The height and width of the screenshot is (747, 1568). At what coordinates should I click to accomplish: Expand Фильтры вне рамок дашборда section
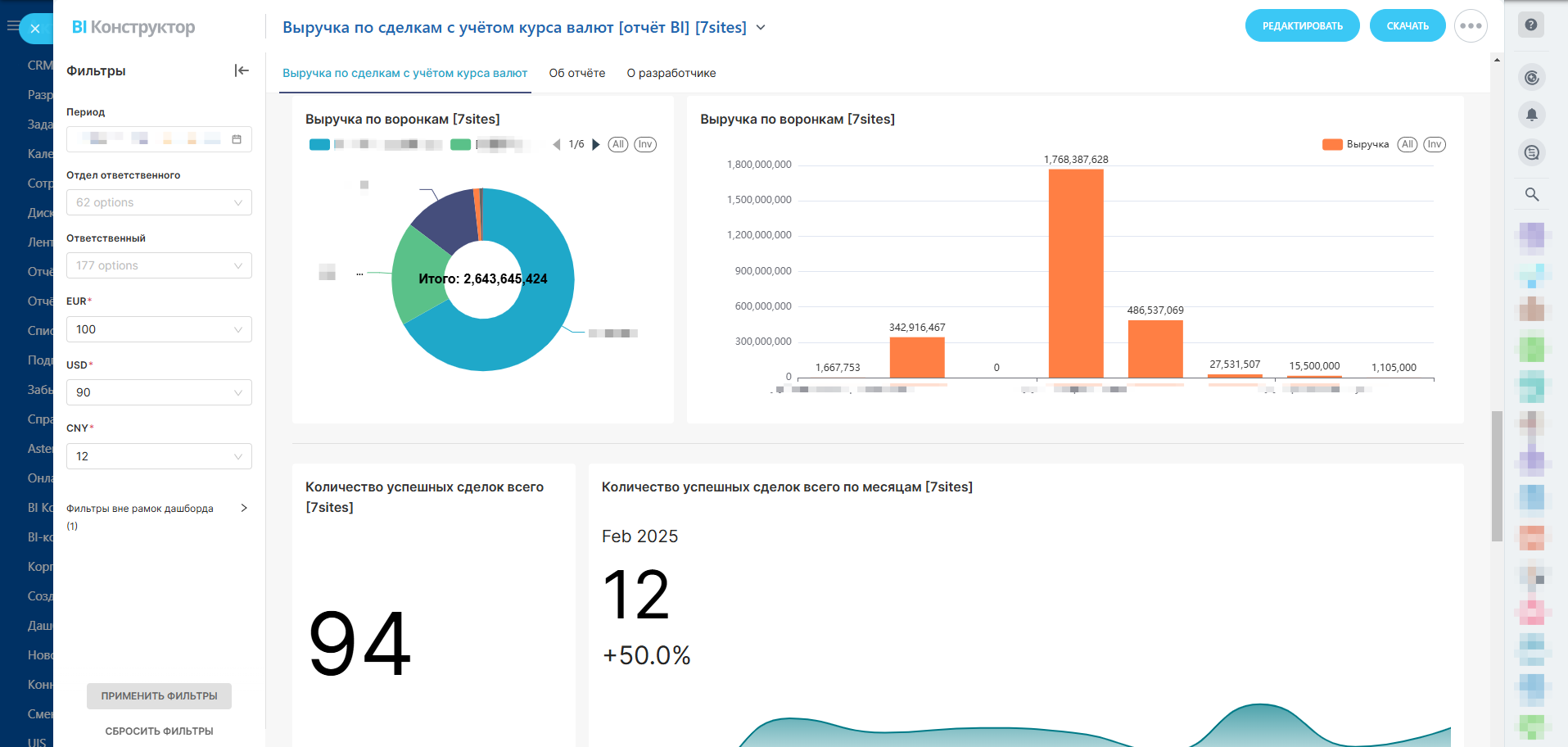tap(243, 508)
